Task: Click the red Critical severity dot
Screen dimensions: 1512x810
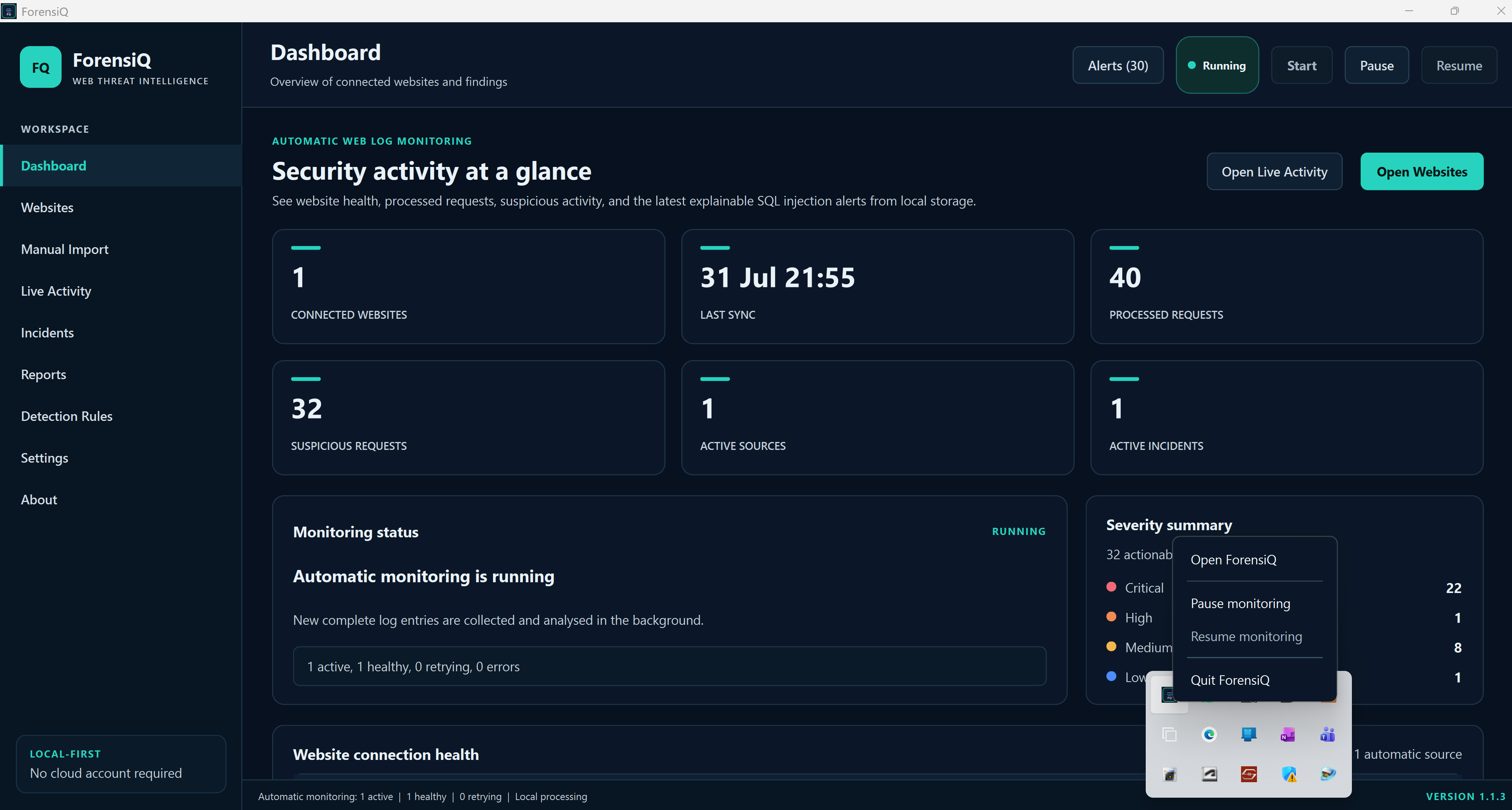Action: coord(1111,587)
